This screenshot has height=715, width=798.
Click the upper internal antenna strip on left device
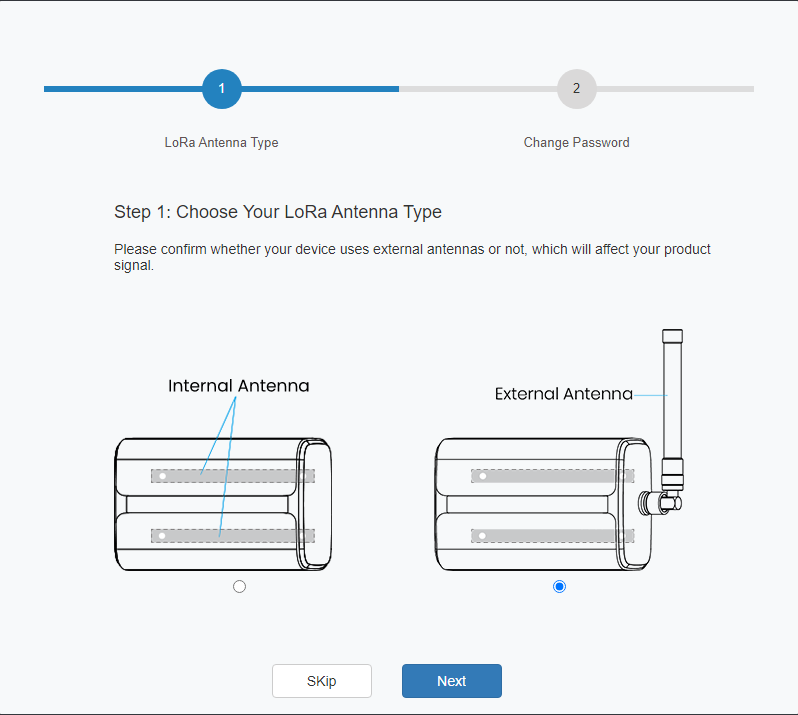tap(233, 476)
